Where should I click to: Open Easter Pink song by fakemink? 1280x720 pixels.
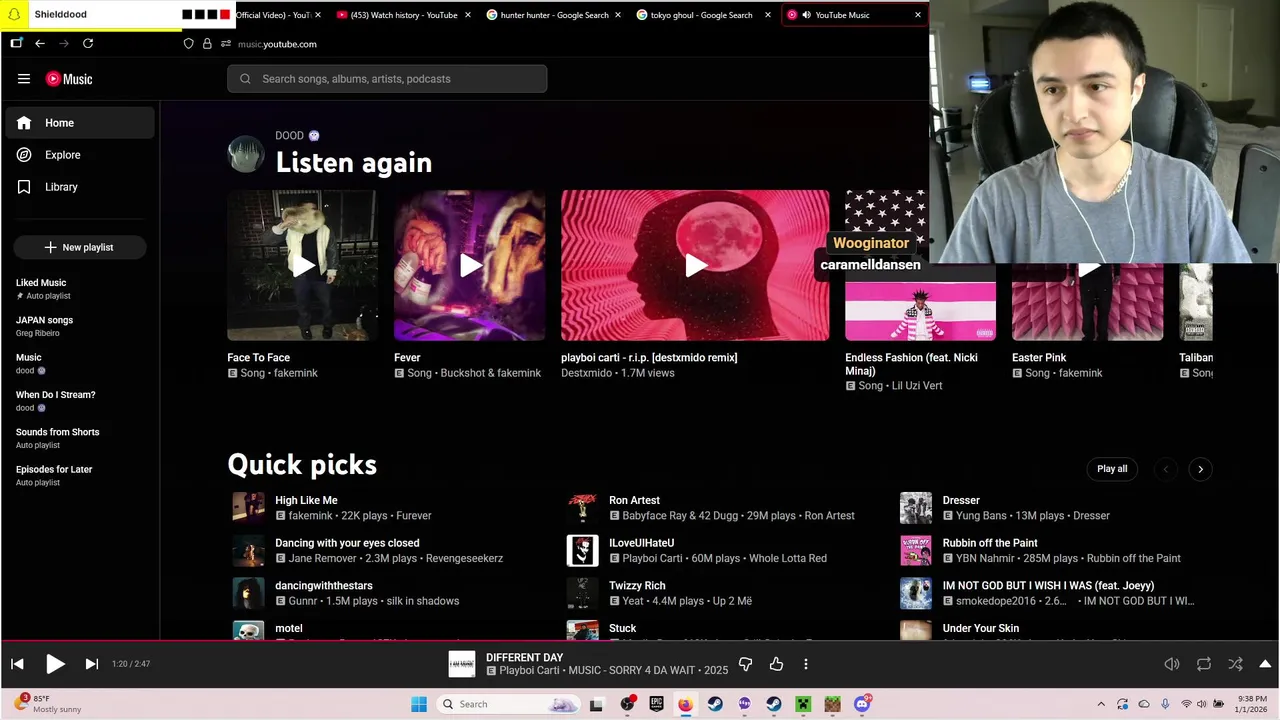click(x=1039, y=358)
